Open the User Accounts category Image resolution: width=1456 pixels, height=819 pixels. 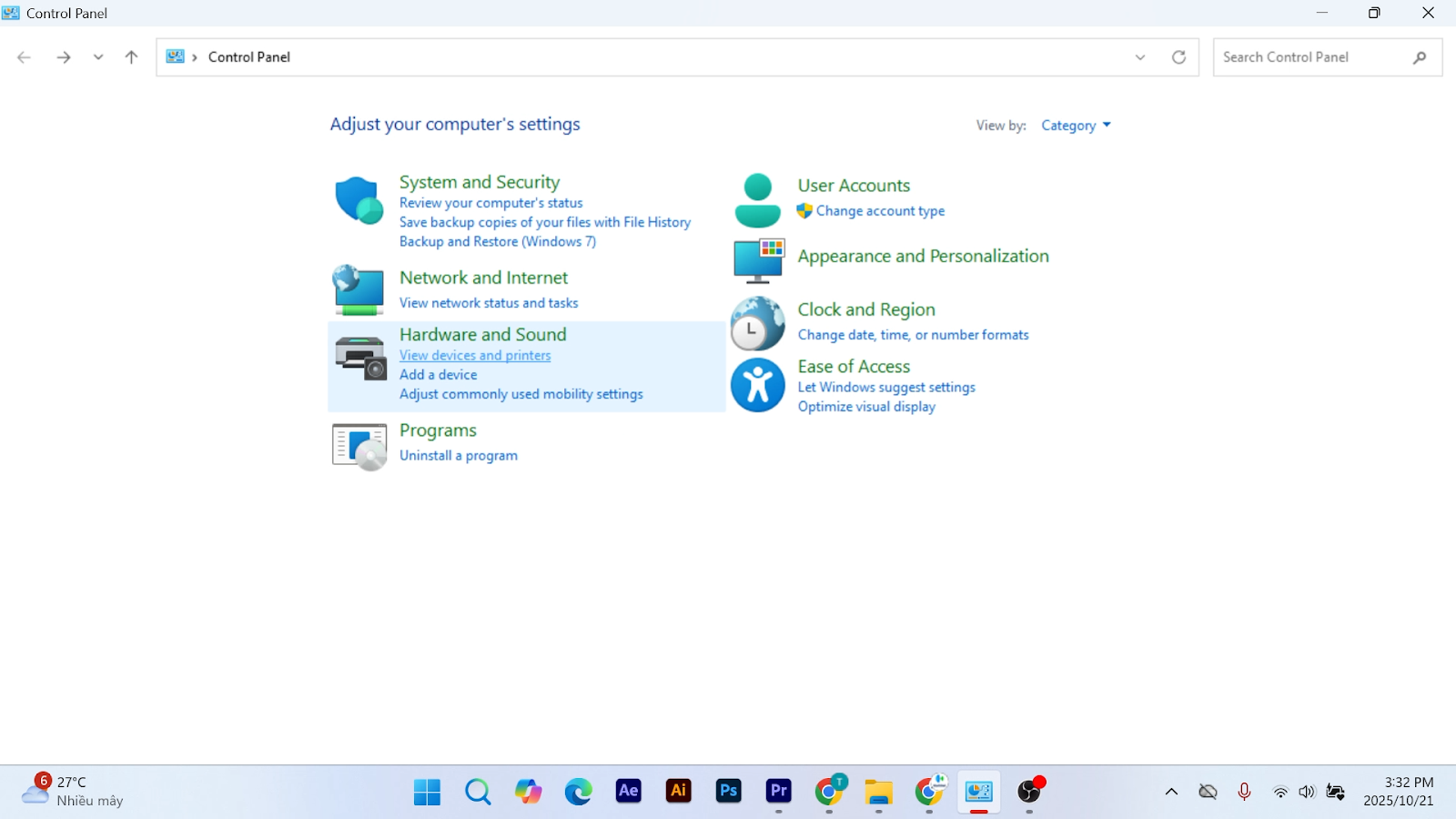pyautogui.click(x=854, y=186)
